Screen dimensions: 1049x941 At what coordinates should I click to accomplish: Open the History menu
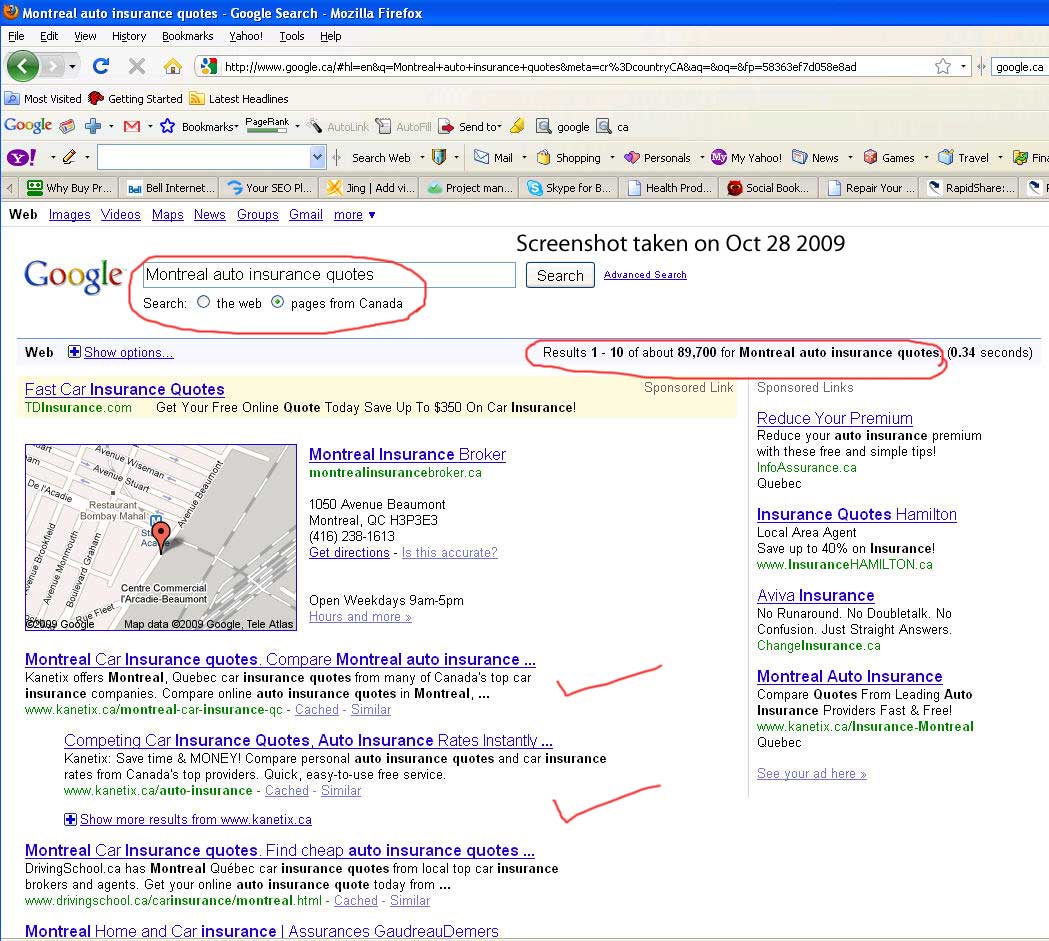(129, 36)
